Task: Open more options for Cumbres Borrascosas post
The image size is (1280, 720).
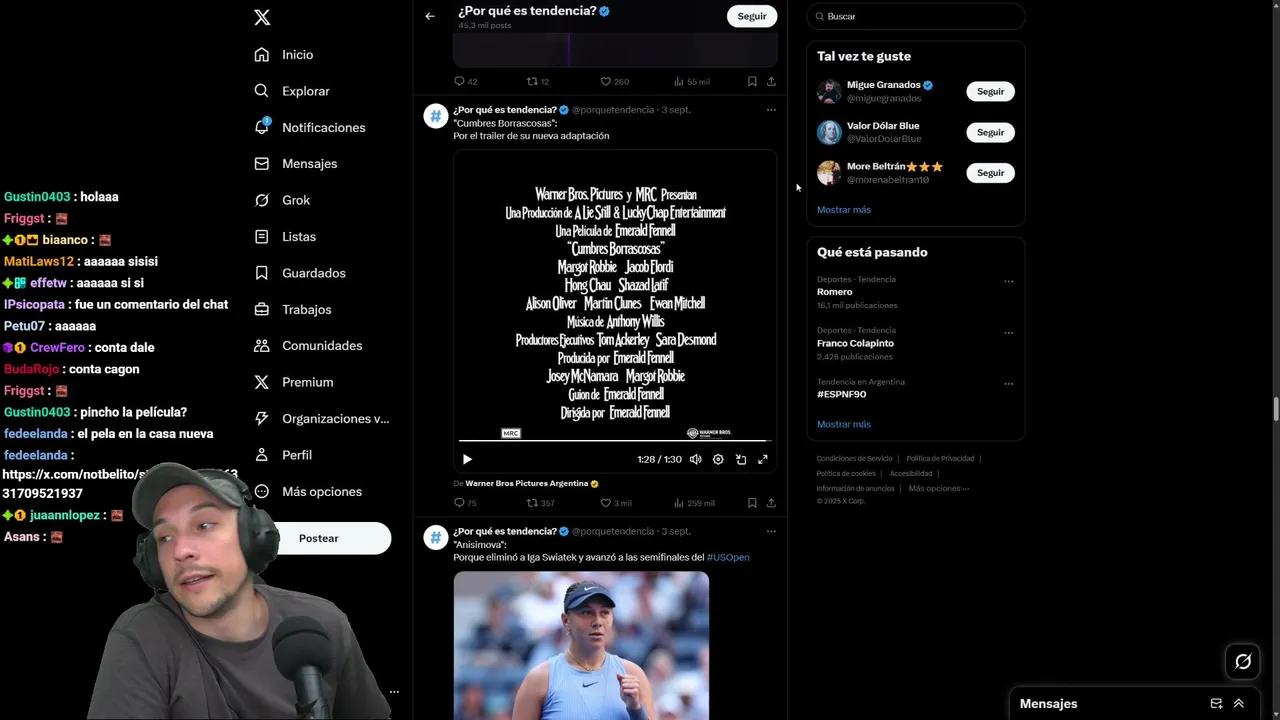Action: [771, 110]
